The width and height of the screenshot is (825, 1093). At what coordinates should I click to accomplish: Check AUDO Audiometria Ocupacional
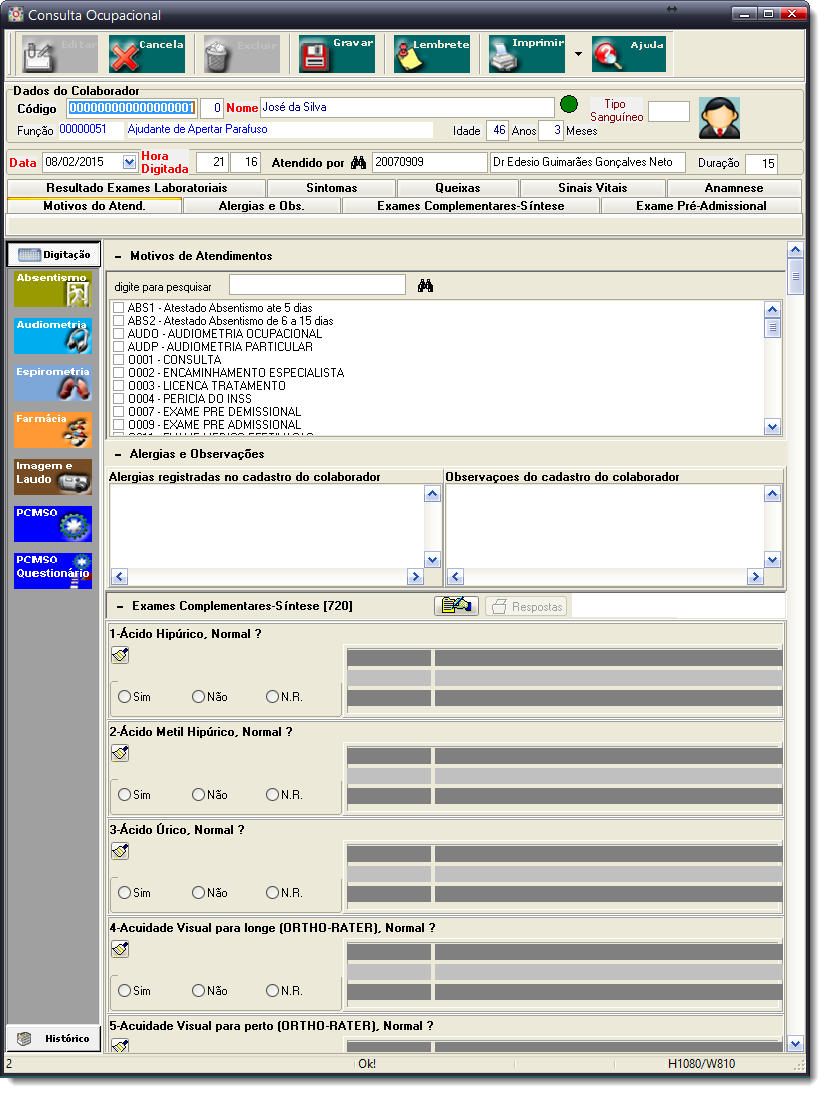tap(118, 334)
